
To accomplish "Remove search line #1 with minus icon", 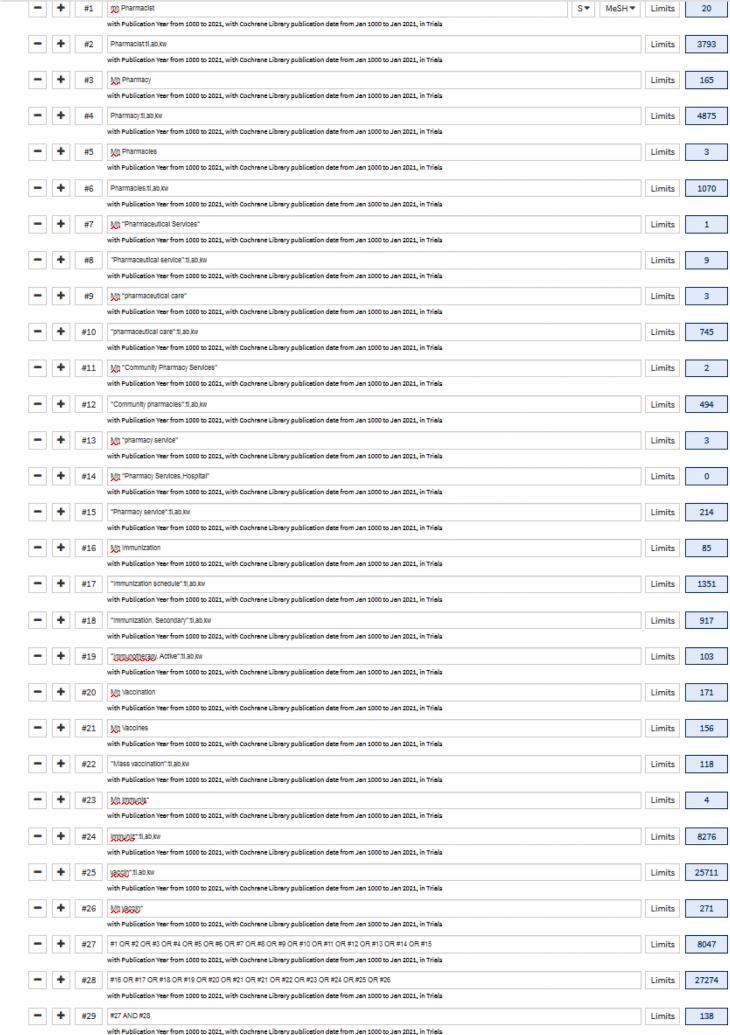I will (x=35, y=9).
